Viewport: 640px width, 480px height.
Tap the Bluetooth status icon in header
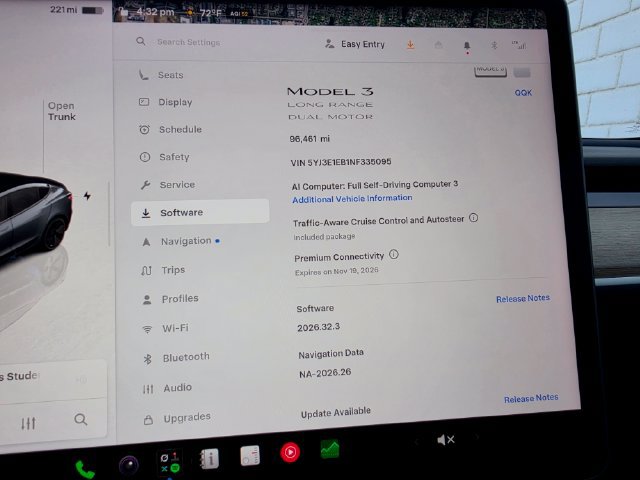[494, 45]
